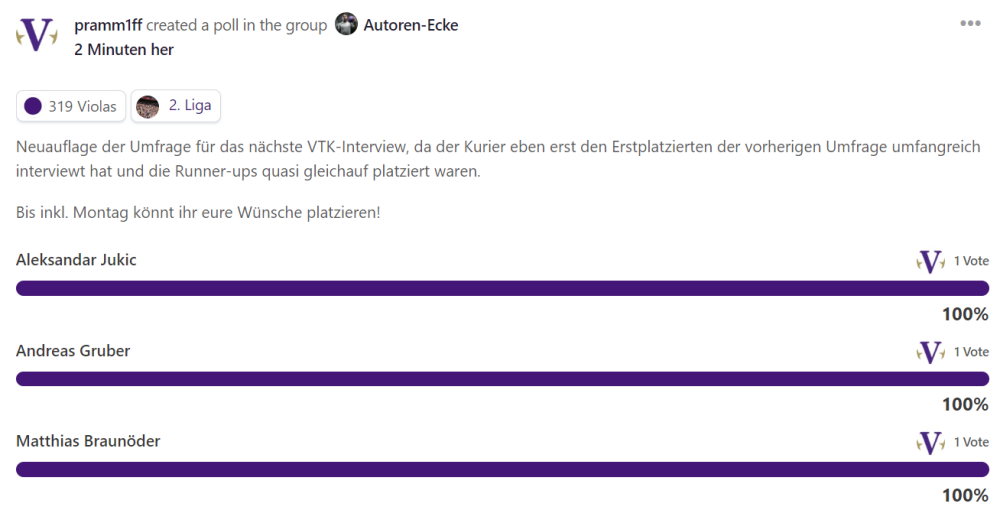Viewport: 1000px width, 523px height.
Task: Click voter avatar next to Matthias Braunöder
Action: tap(931, 442)
